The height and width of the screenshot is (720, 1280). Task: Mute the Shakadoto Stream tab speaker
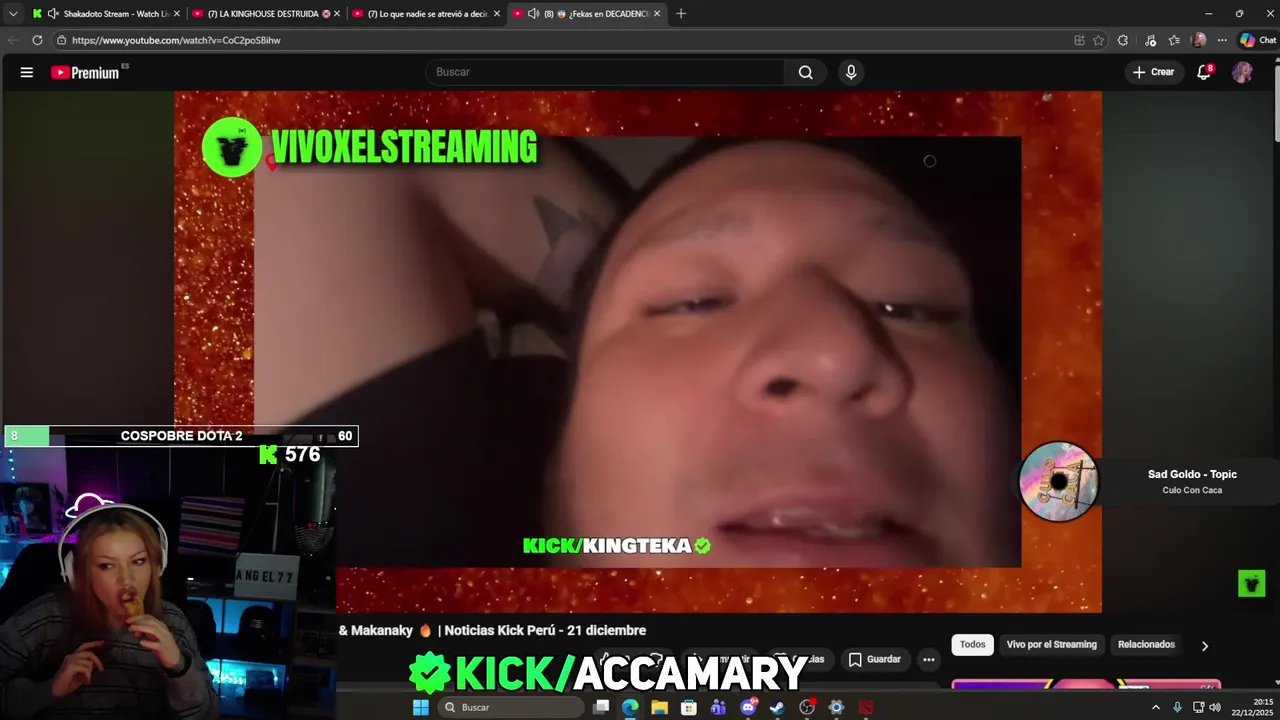tap(53, 13)
